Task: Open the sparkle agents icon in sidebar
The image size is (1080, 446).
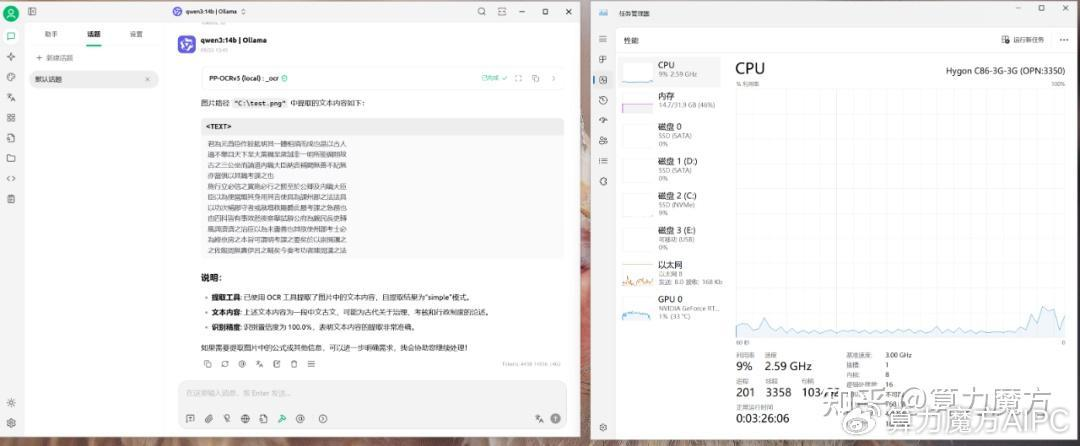Action: point(11,56)
